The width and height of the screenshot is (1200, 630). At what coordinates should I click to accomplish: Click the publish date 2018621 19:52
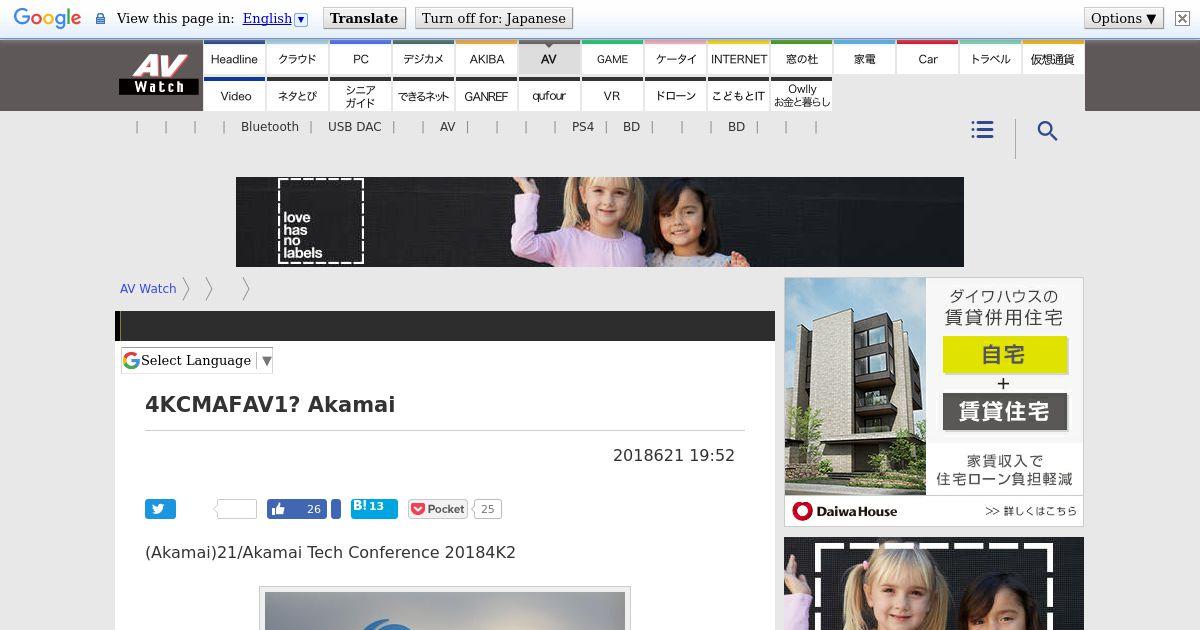[x=674, y=456]
